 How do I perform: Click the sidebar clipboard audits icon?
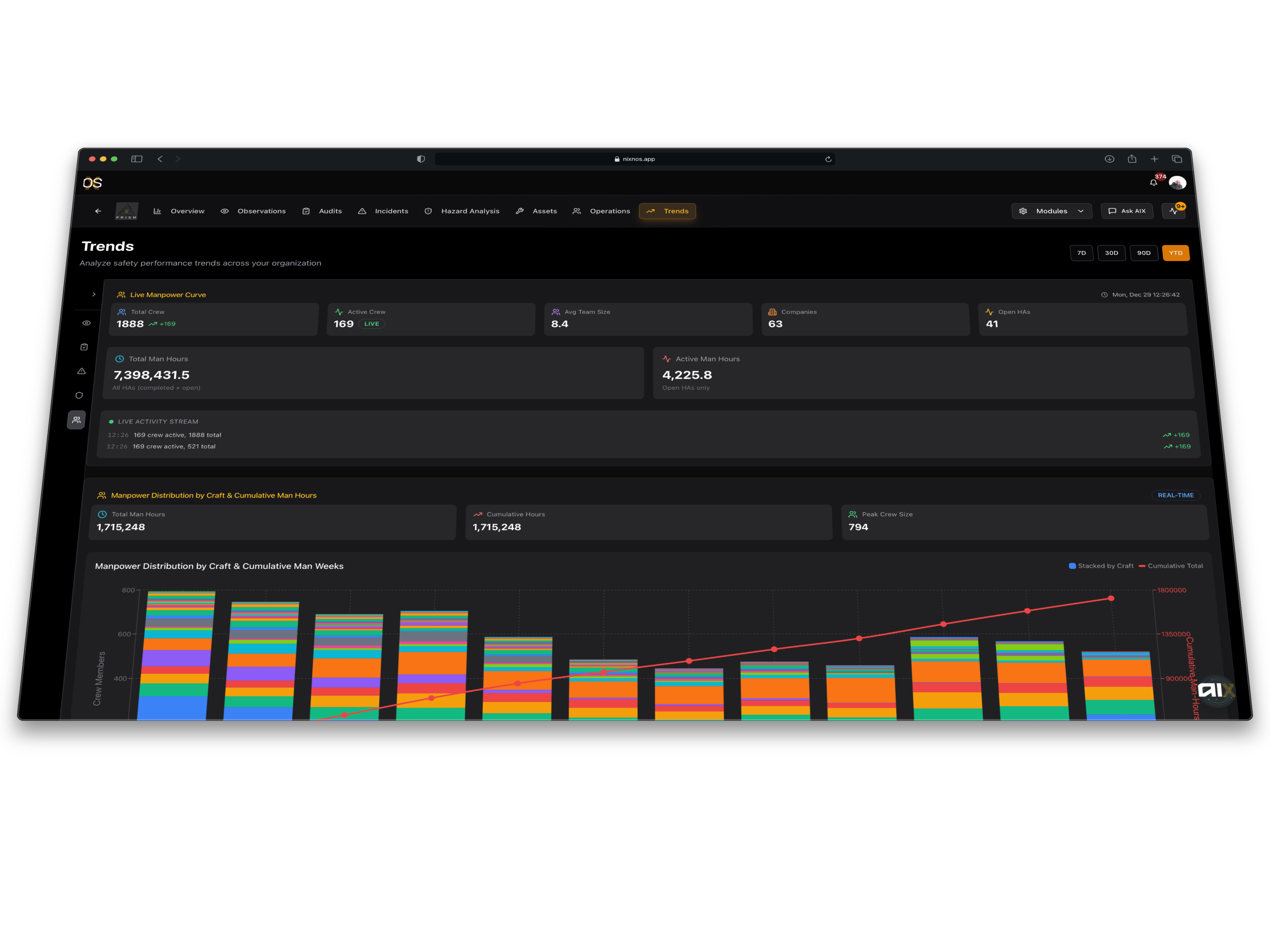(84, 347)
